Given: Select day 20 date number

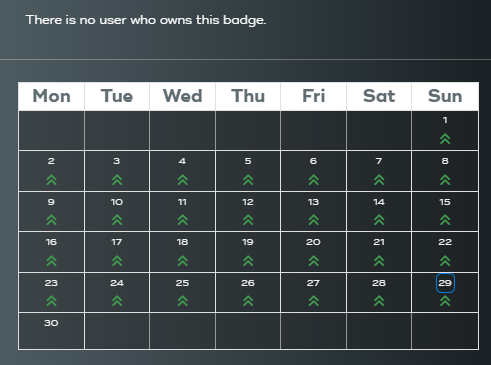Looking at the screenshot, I should (x=313, y=242).
